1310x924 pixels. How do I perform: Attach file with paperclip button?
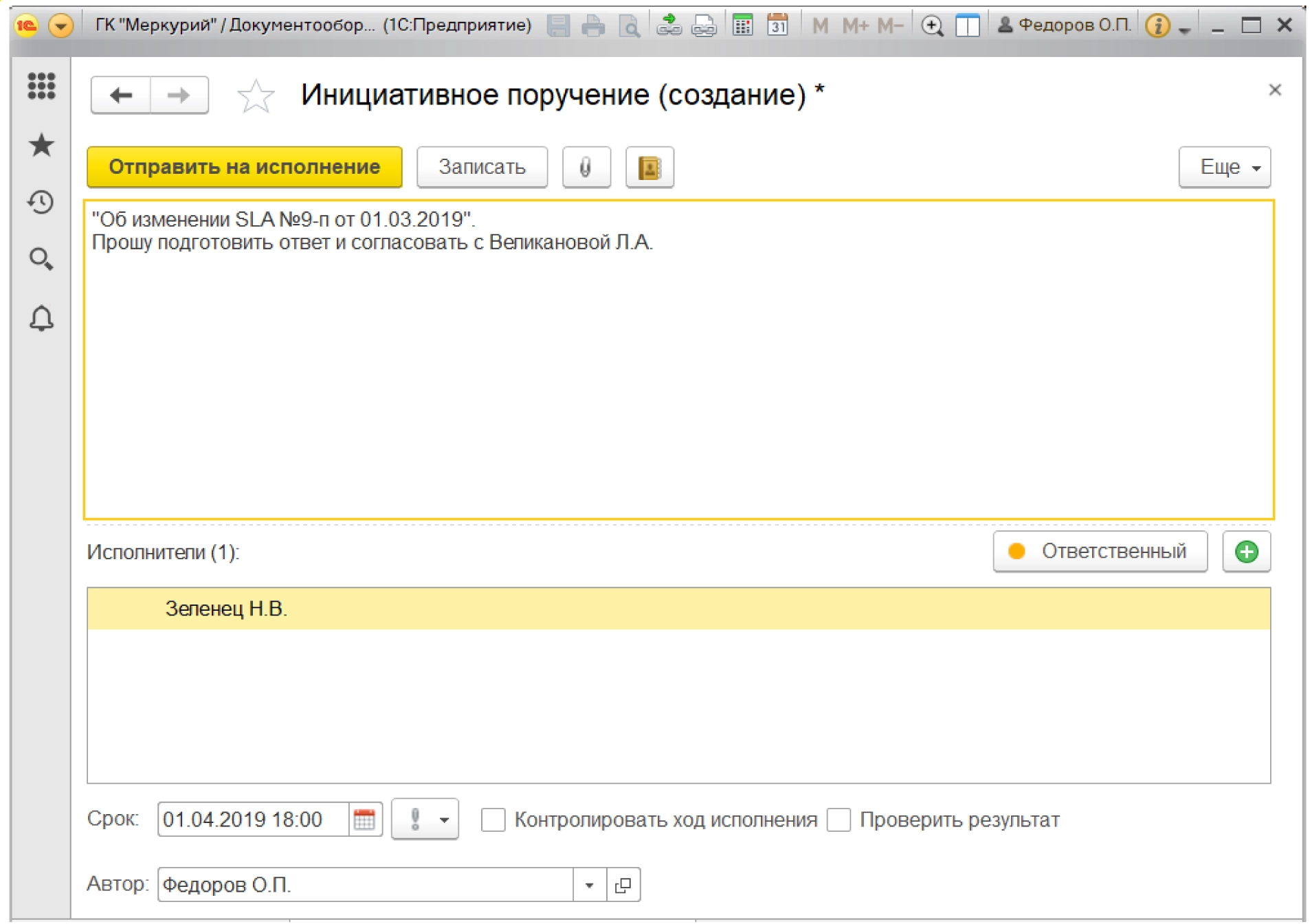point(586,167)
